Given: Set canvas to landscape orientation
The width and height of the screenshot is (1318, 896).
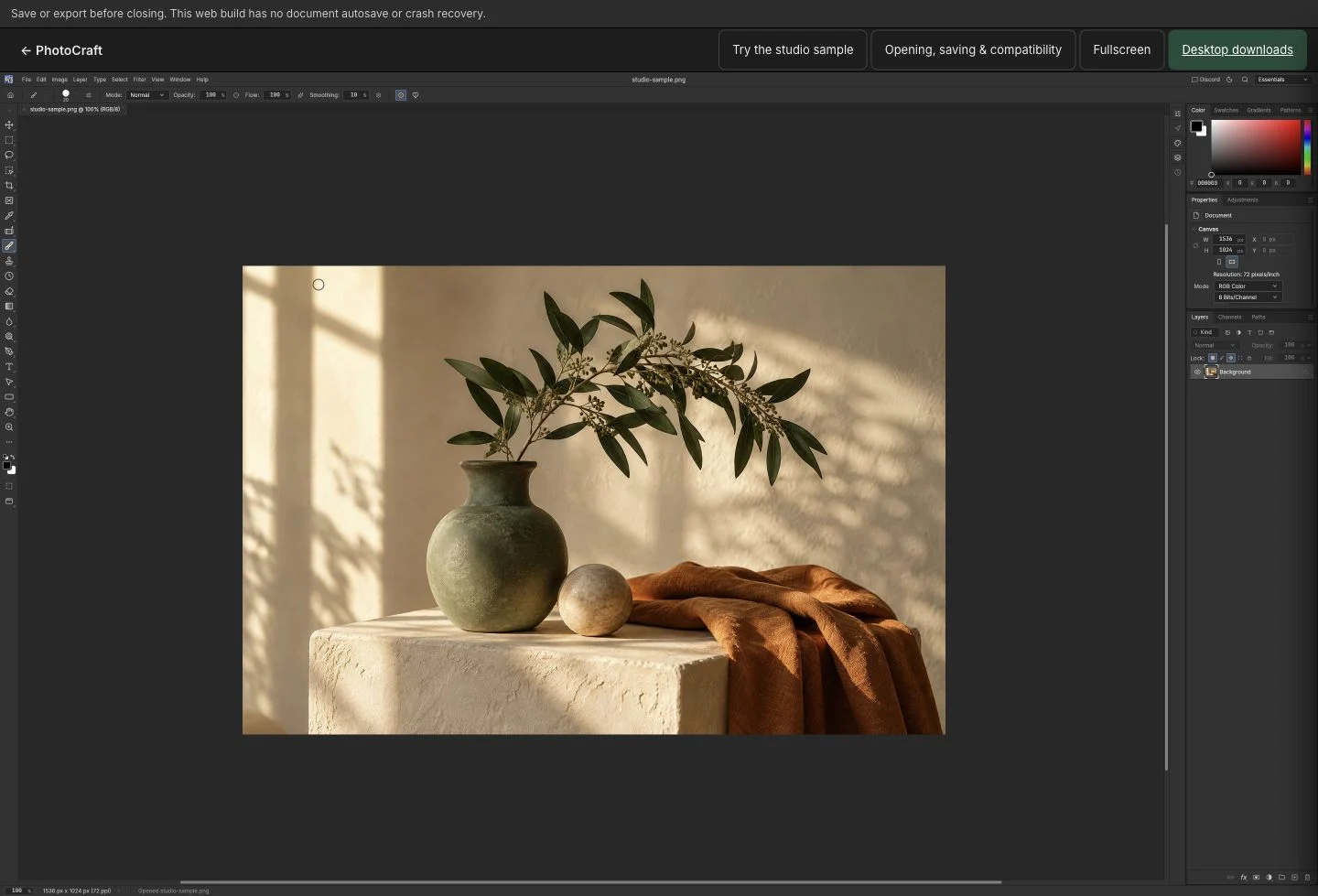Looking at the screenshot, I should click(1232, 262).
